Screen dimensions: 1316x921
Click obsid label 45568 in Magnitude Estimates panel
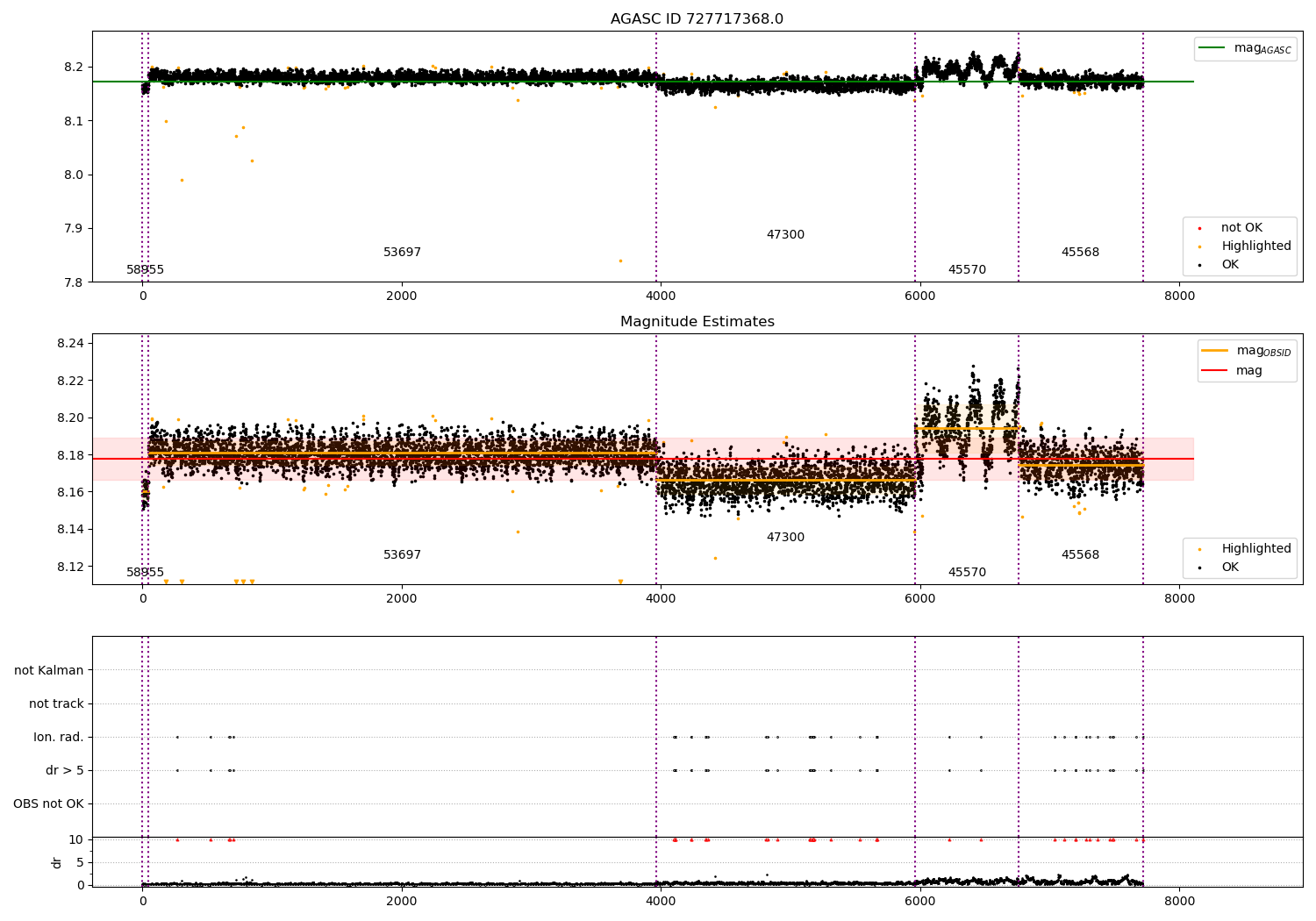coord(1080,555)
